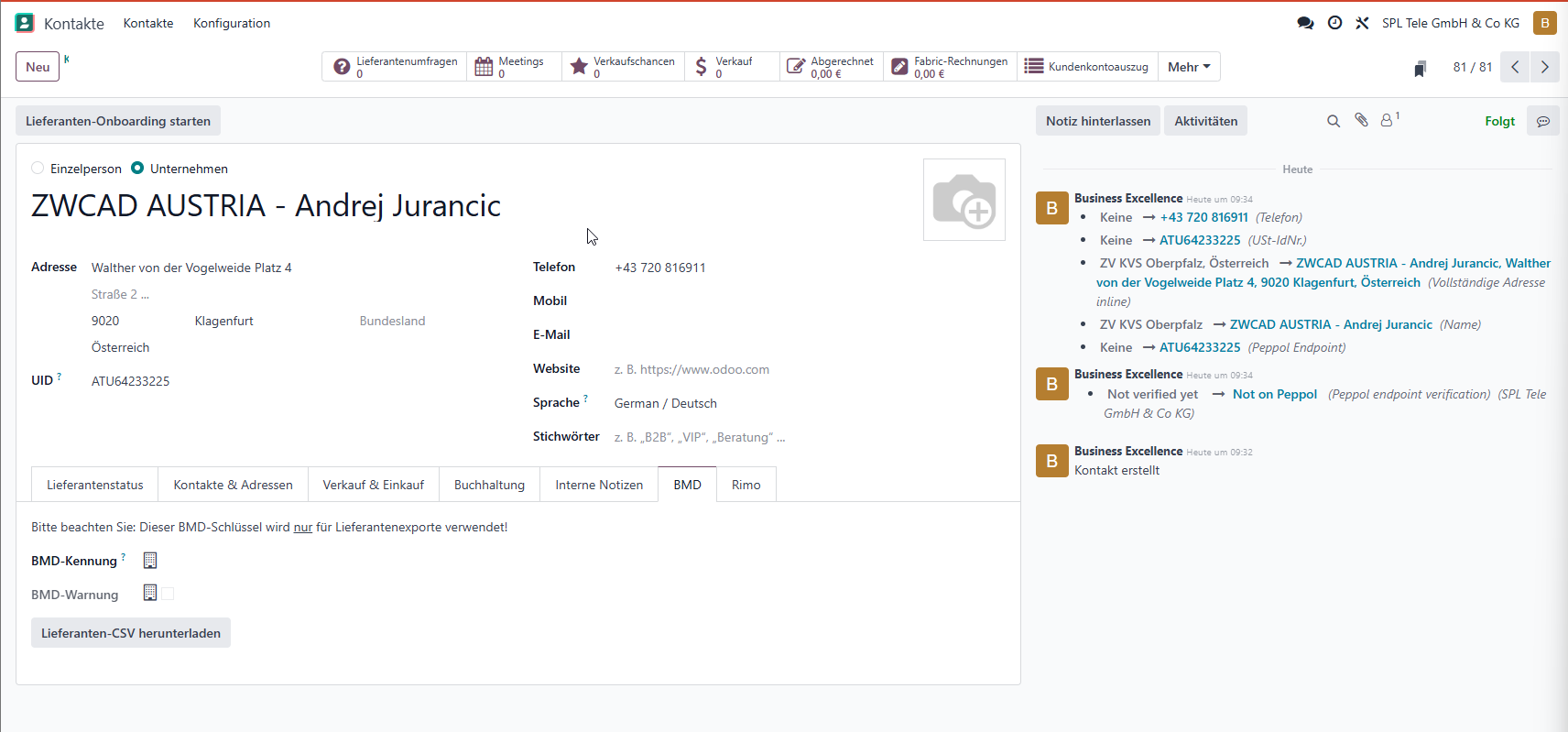
Task: Click the attachments paperclip icon
Action: (x=1362, y=120)
